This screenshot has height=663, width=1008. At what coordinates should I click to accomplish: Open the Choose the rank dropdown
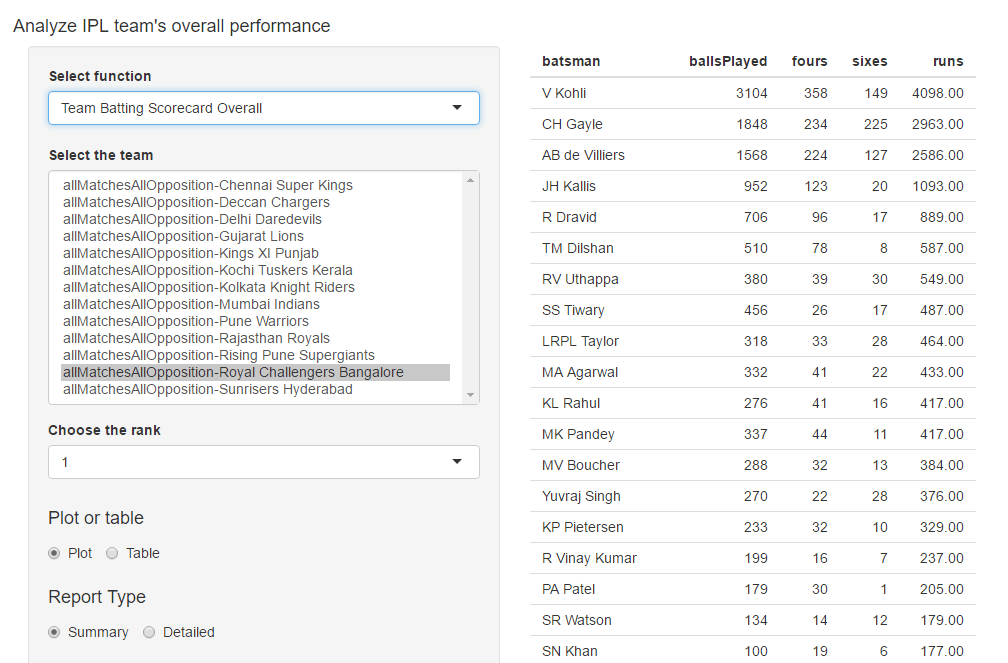(250, 462)
